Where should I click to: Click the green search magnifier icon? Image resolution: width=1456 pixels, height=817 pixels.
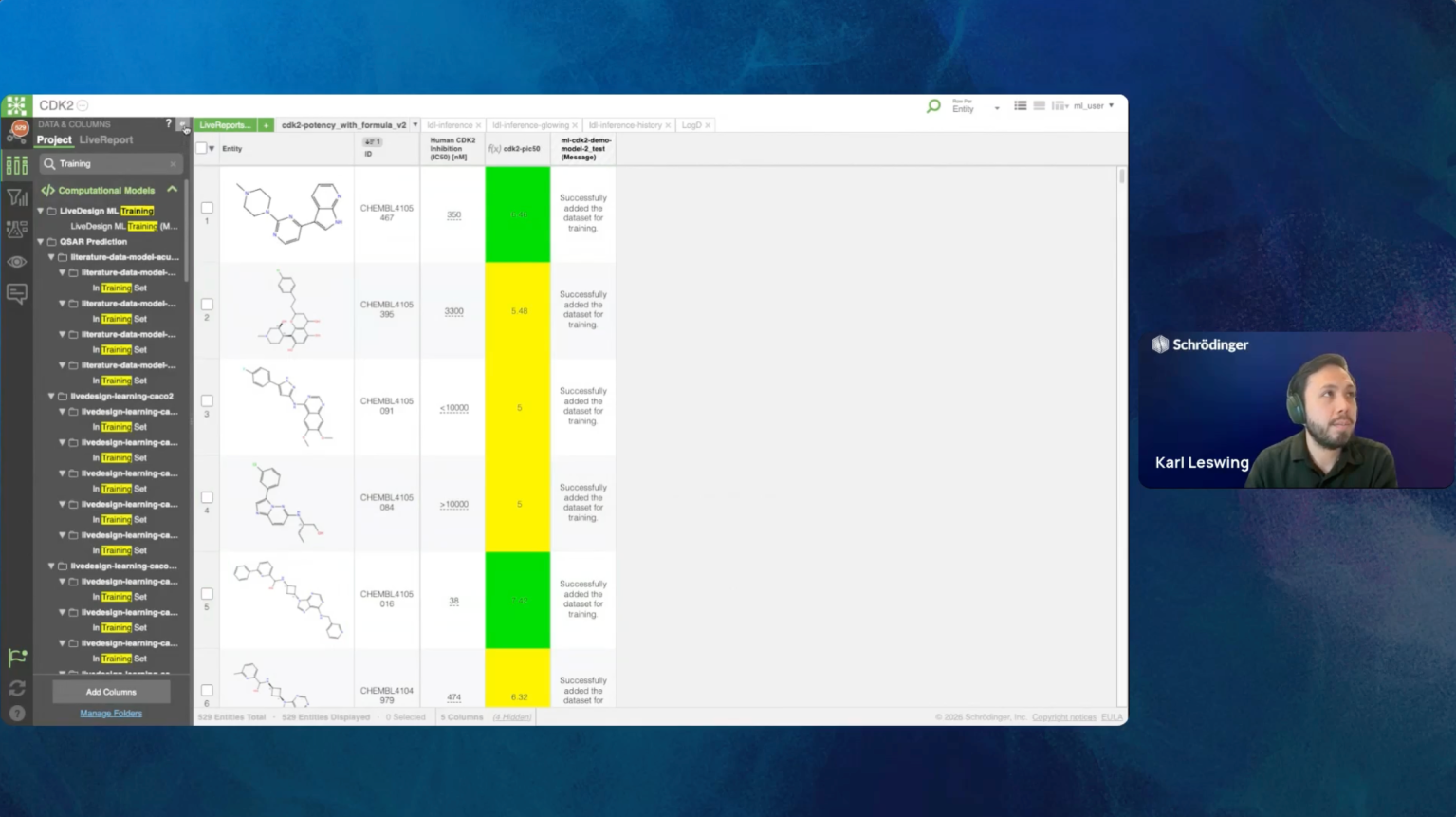point(933,106)
